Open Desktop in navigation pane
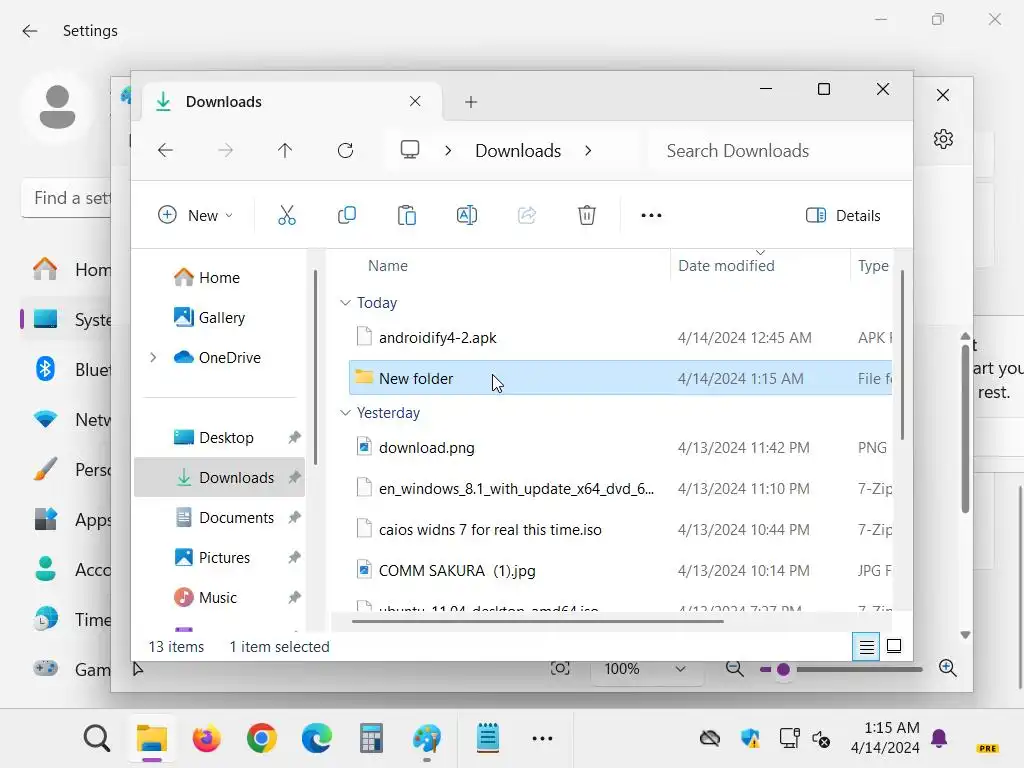Screen dimensions: 1024x768 tap(219, 438)
